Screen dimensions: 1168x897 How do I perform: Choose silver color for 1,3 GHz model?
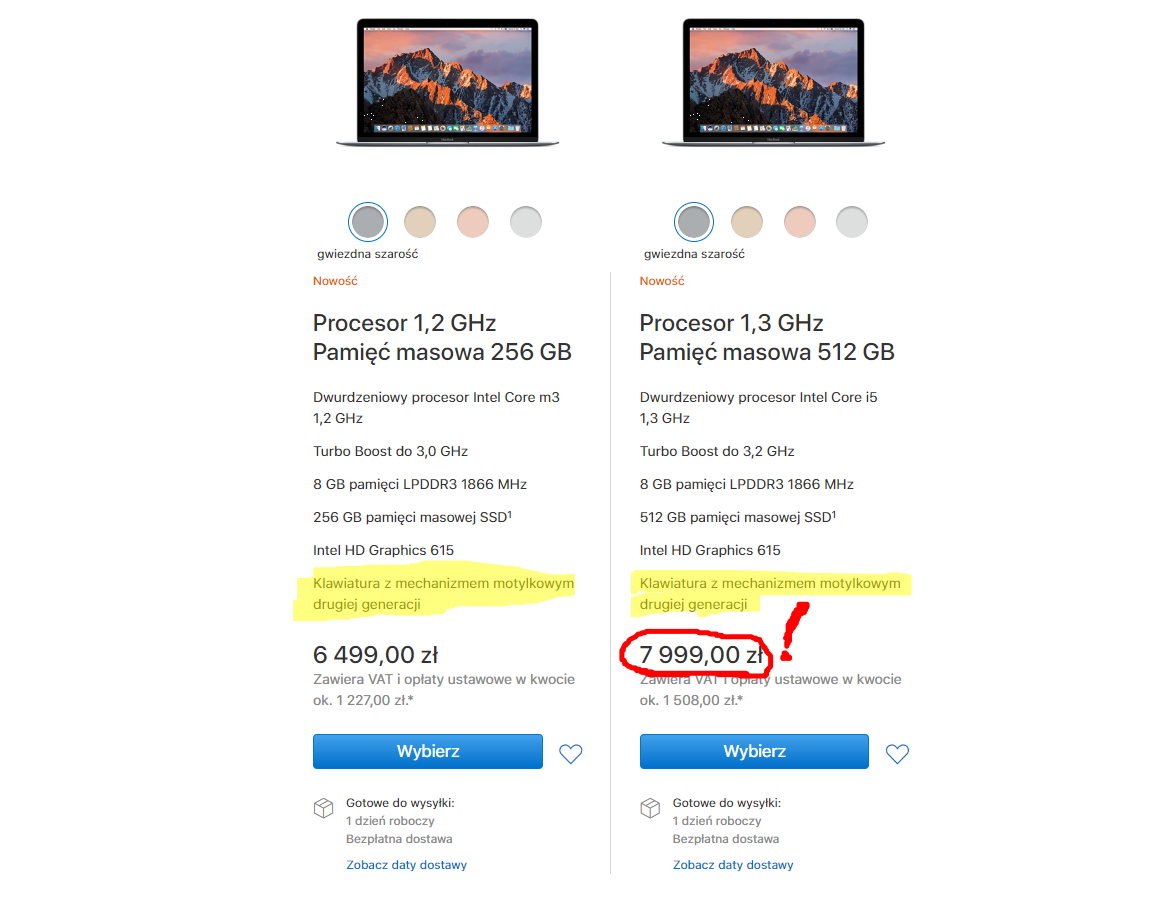point(852,222)
